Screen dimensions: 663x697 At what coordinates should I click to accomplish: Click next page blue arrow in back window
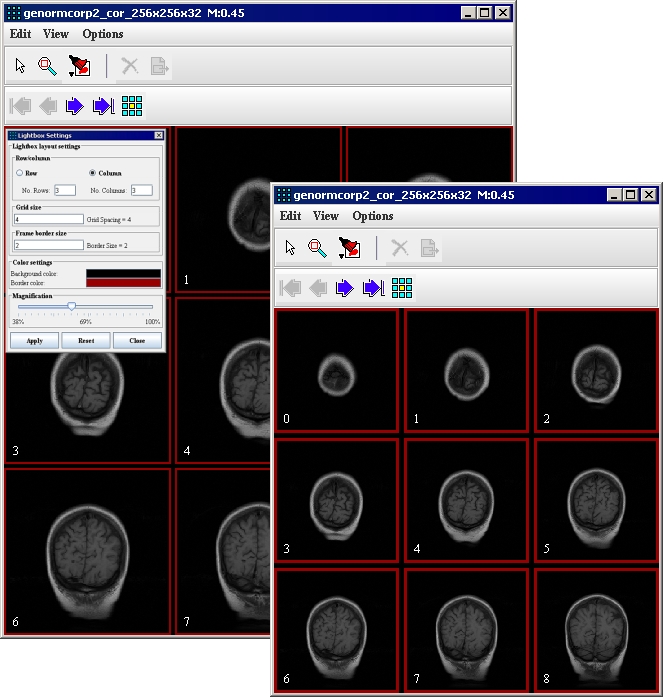[x=75, y=106]
